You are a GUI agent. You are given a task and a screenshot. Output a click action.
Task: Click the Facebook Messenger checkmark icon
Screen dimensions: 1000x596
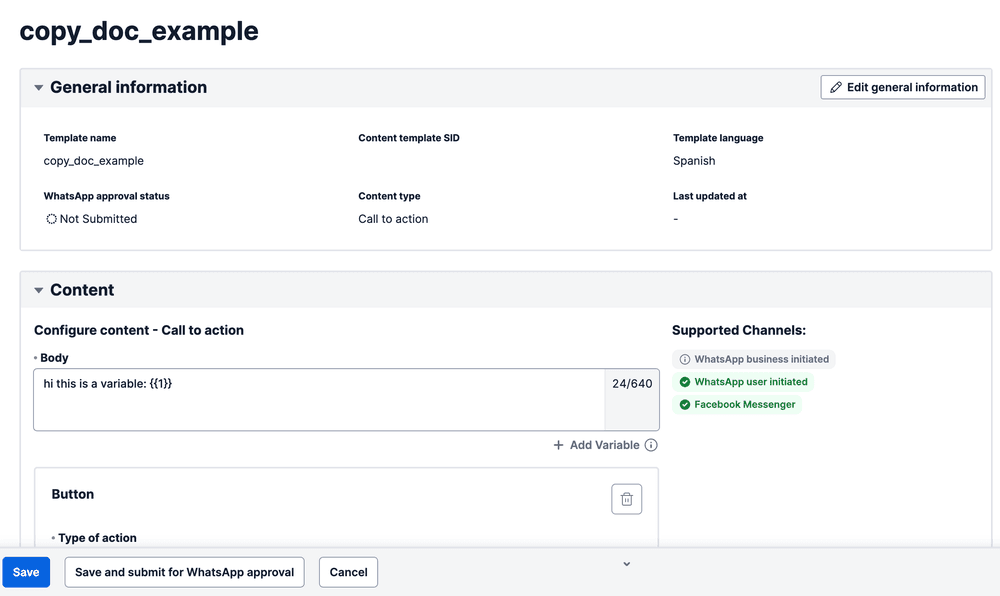[x=685, y=405]
